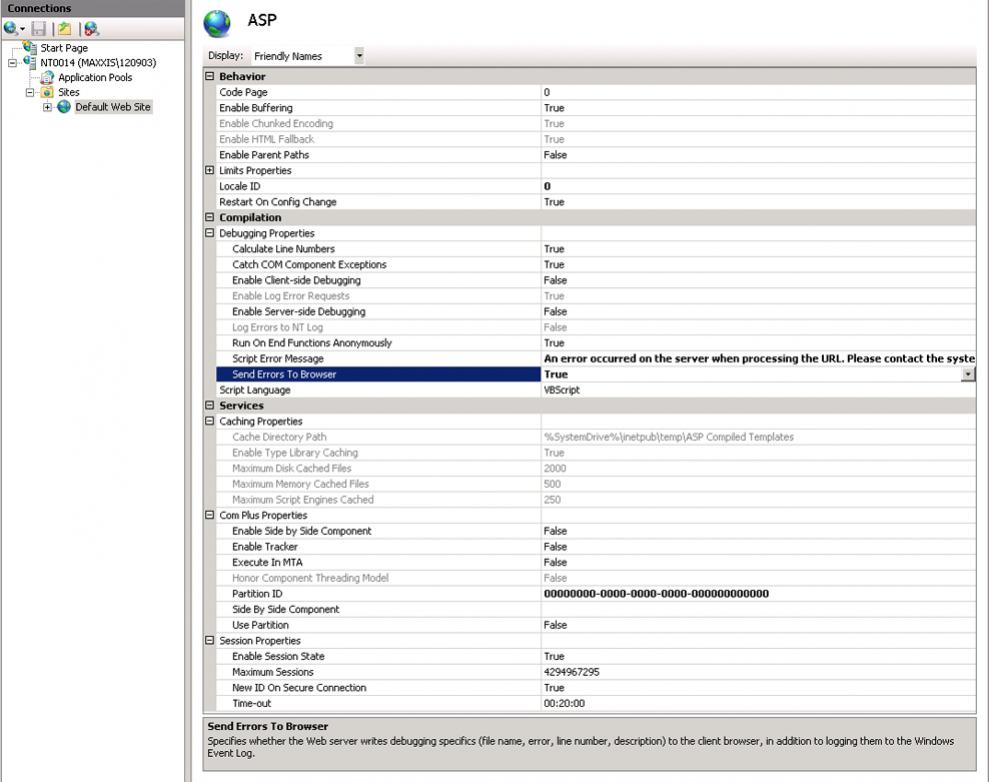Click the Cache Directory Path row

[595, 436]
